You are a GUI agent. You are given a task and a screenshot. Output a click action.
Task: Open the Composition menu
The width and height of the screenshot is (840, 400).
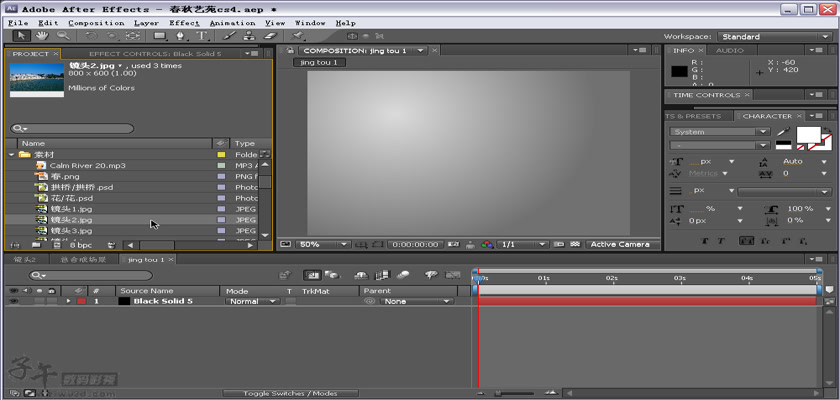(96, 23)
